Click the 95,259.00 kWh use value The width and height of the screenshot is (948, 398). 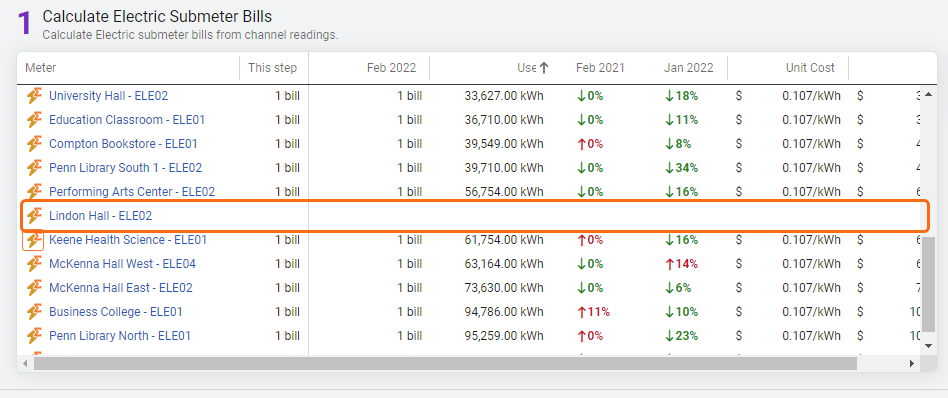tap(504, 336)
